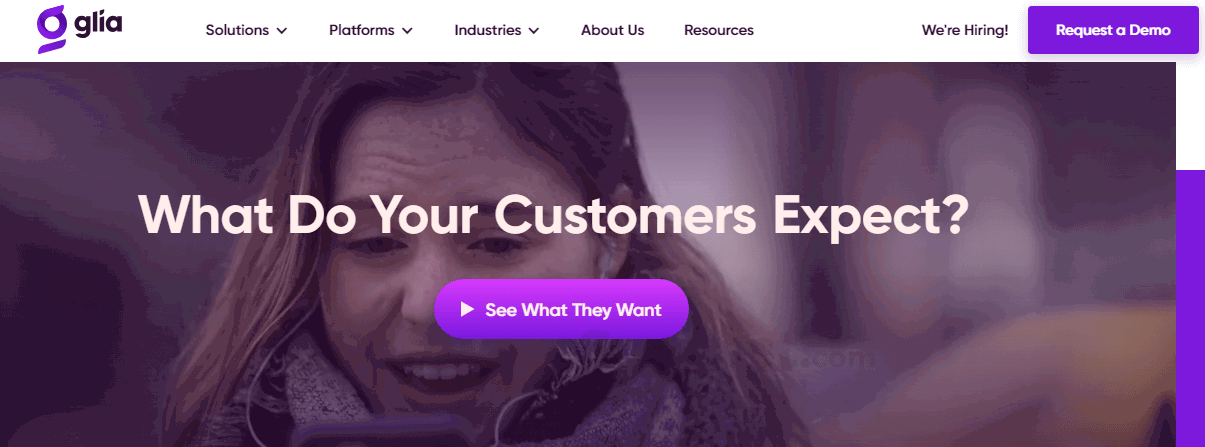
Task: Expand the chevron beside Solutions
Action: [x=282, y=31]
